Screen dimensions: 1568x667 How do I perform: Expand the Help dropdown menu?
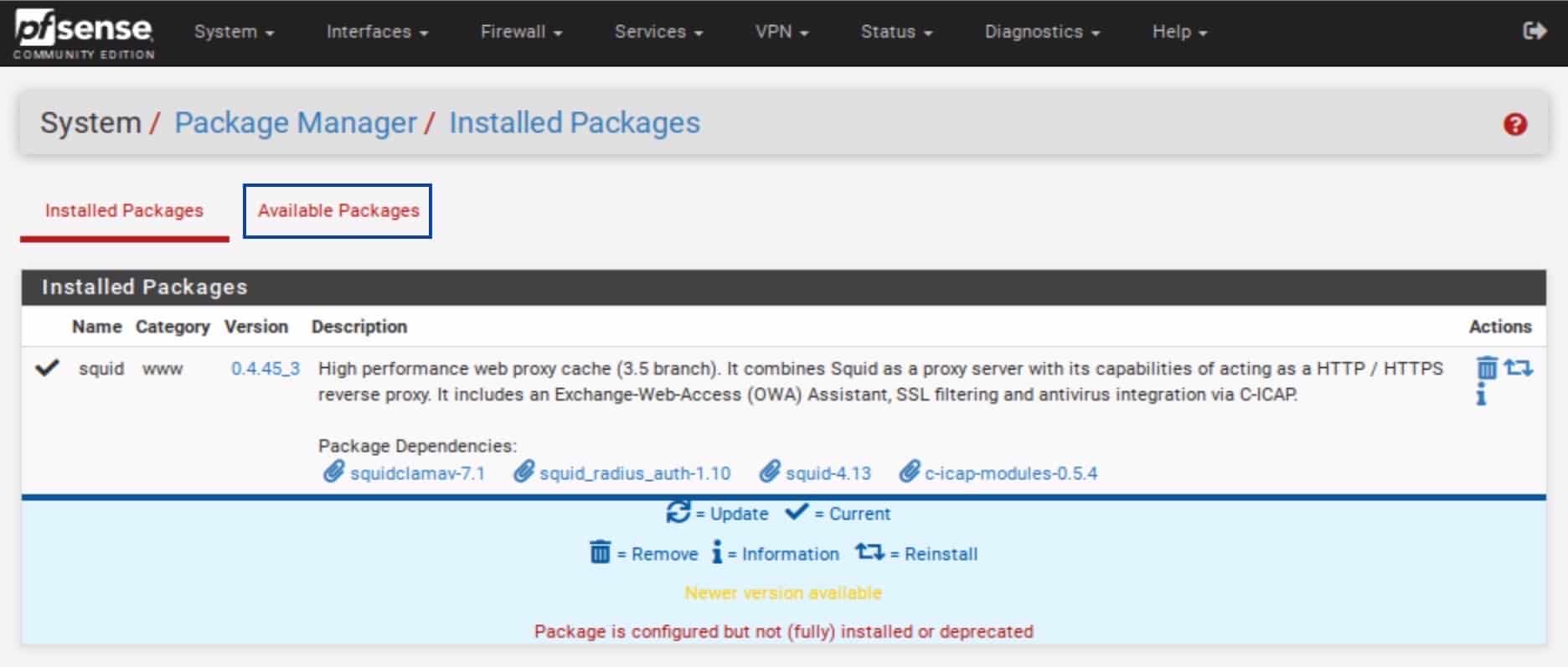(1179, 32)
